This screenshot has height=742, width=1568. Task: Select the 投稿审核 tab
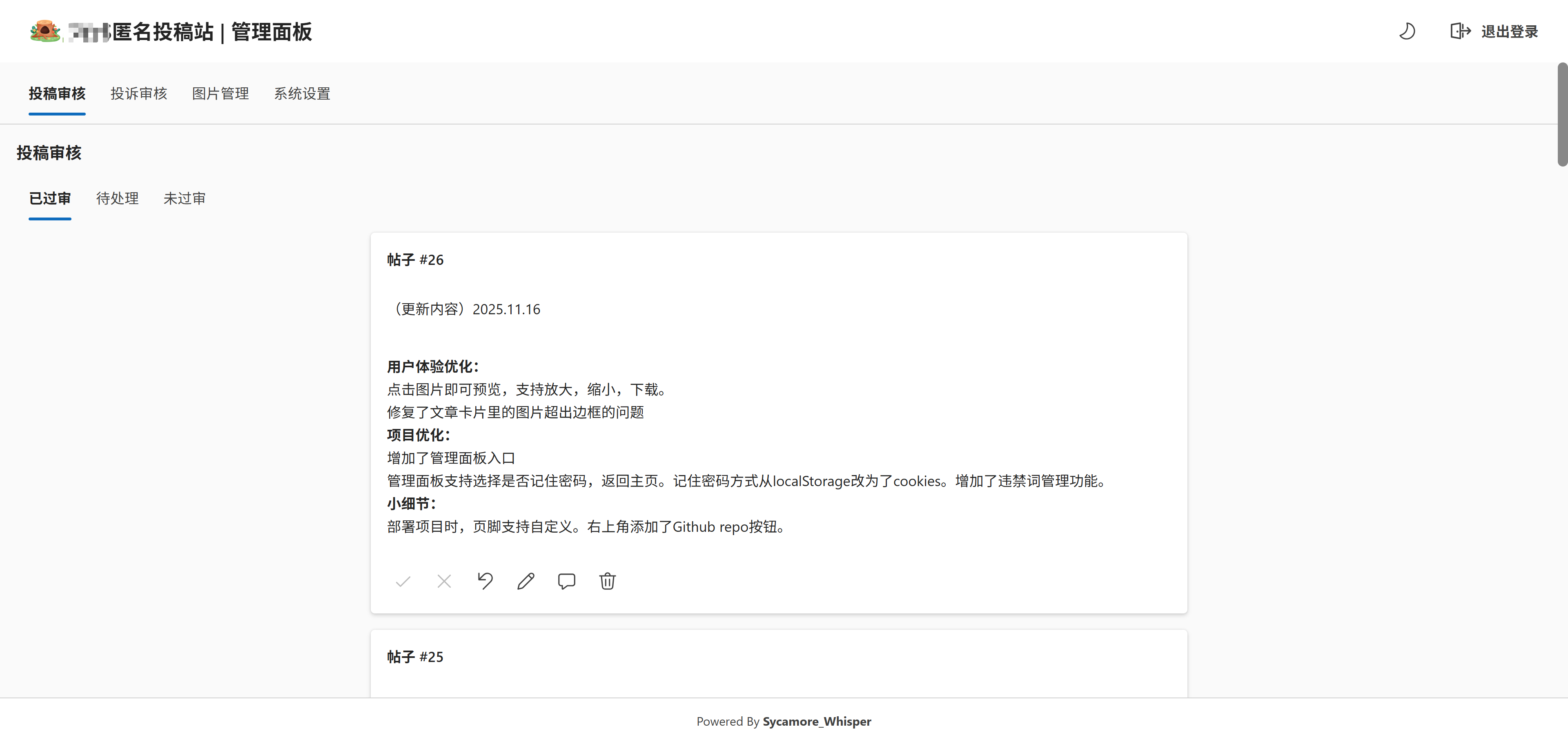57,93
